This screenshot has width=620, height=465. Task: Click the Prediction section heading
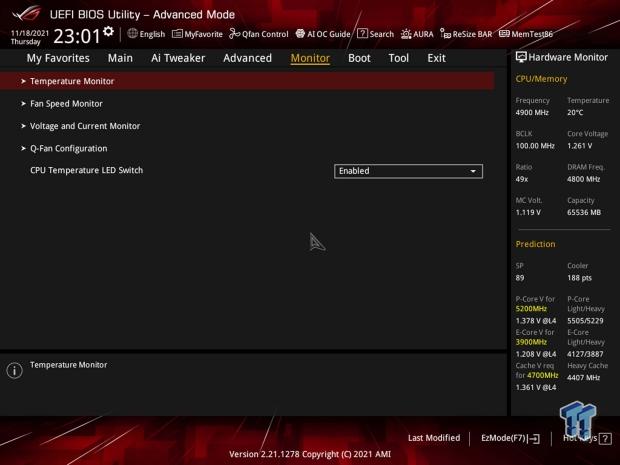pos(535,244)
